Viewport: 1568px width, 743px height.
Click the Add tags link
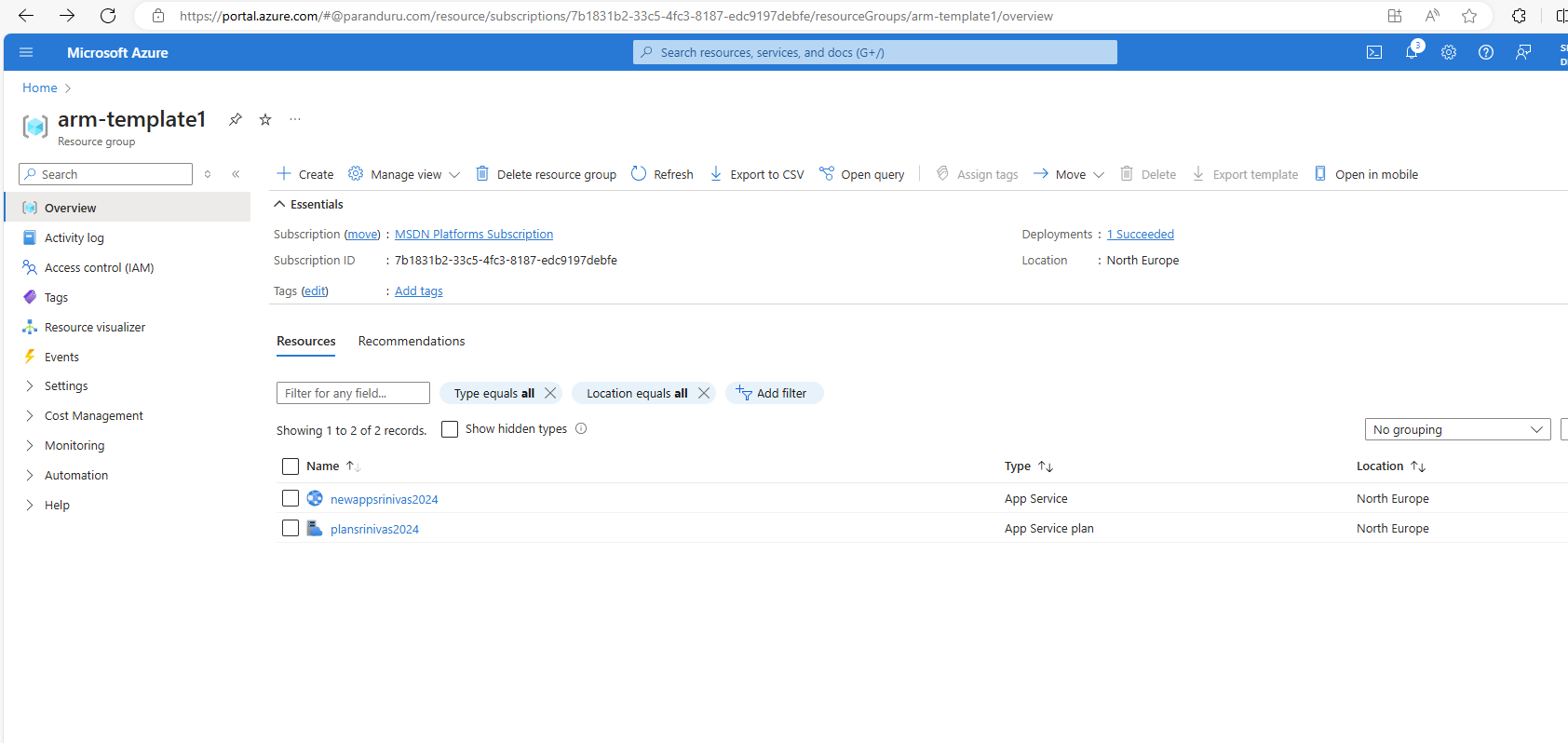[x=419, y=291]
